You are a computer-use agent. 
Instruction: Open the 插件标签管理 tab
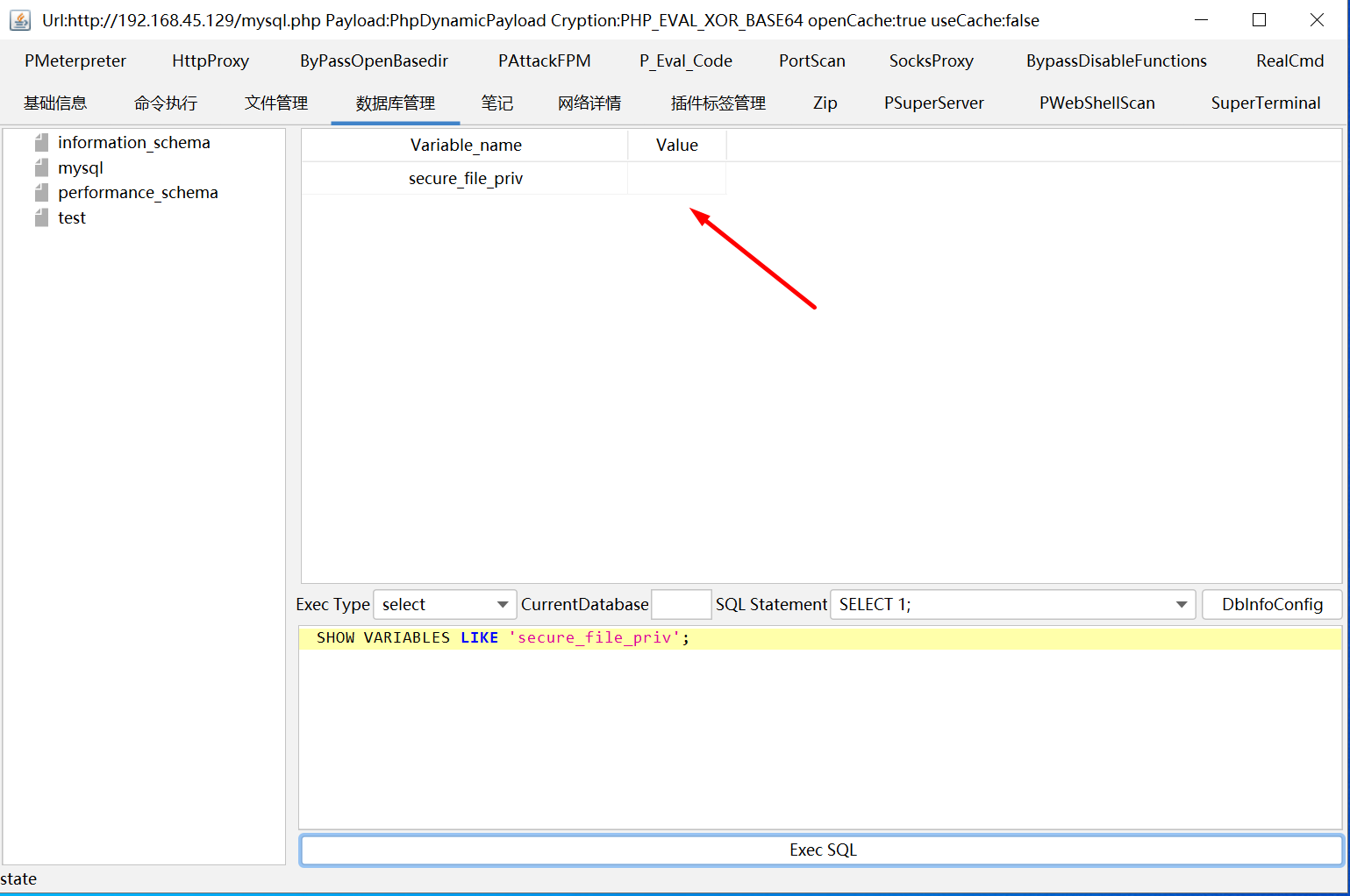[718, 103]
